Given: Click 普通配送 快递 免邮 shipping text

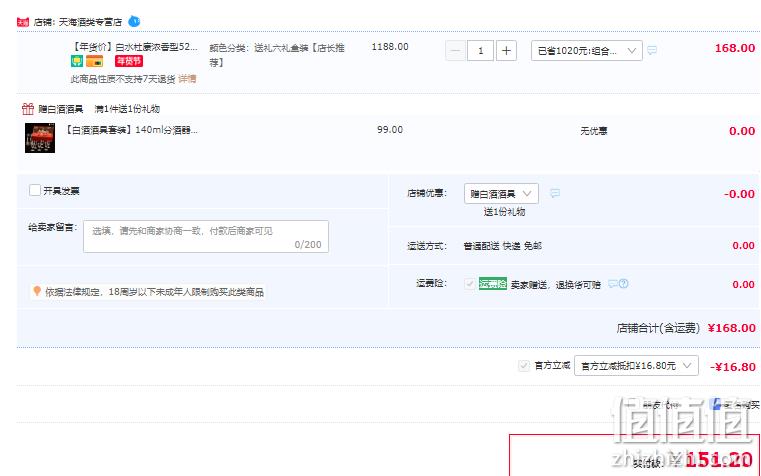Looking at the screenshot, I should coord(503,246).
